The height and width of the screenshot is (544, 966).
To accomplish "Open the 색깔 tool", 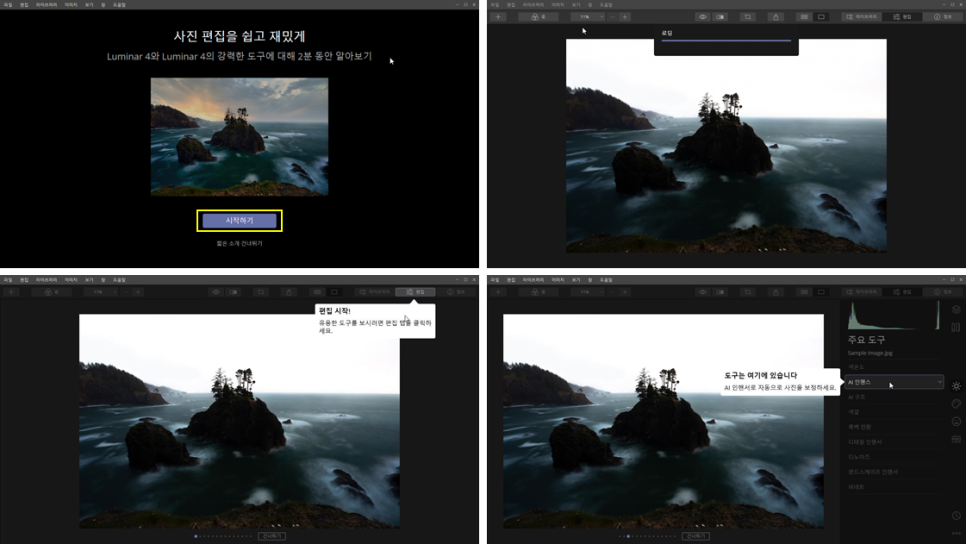I will pyautogui.click(x=853, y=412).
